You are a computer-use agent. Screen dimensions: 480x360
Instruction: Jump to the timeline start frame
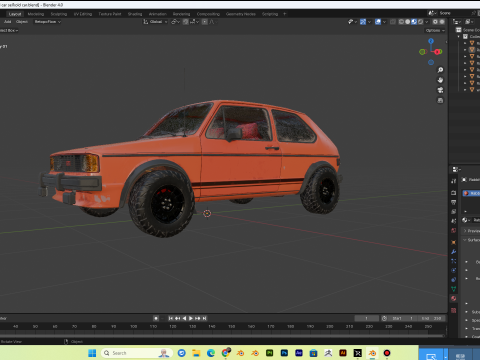[171, 318]
